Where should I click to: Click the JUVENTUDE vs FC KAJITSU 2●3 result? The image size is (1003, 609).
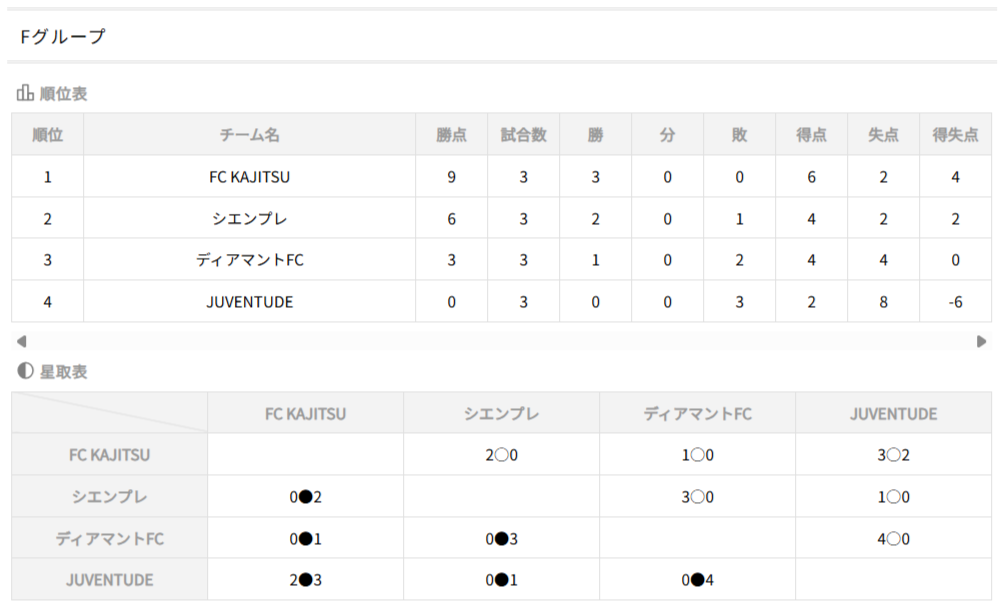[x=305, y=580]
